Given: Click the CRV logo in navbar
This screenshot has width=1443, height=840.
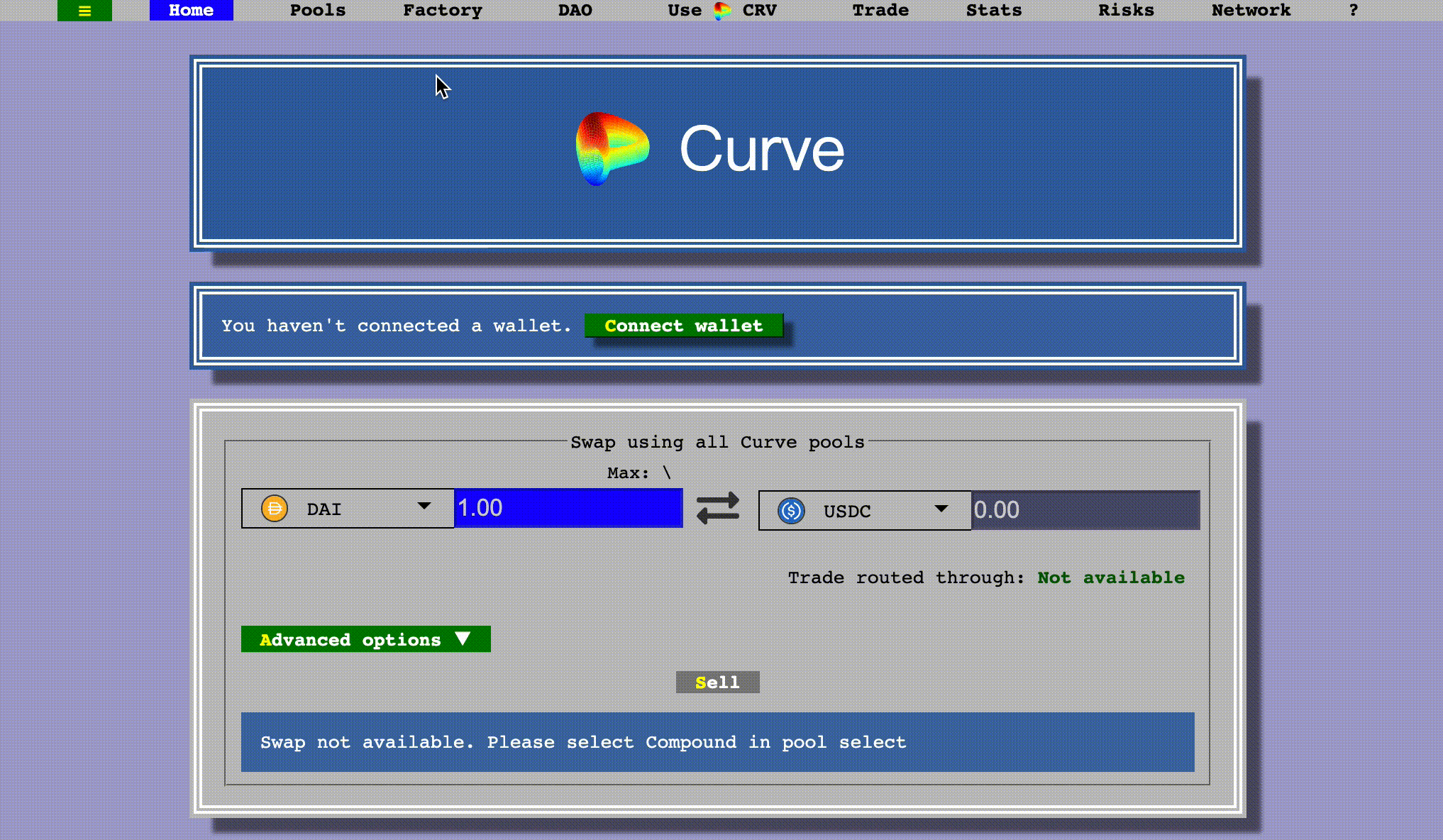Looking at the screenshot, I should (x=722, y=11).
